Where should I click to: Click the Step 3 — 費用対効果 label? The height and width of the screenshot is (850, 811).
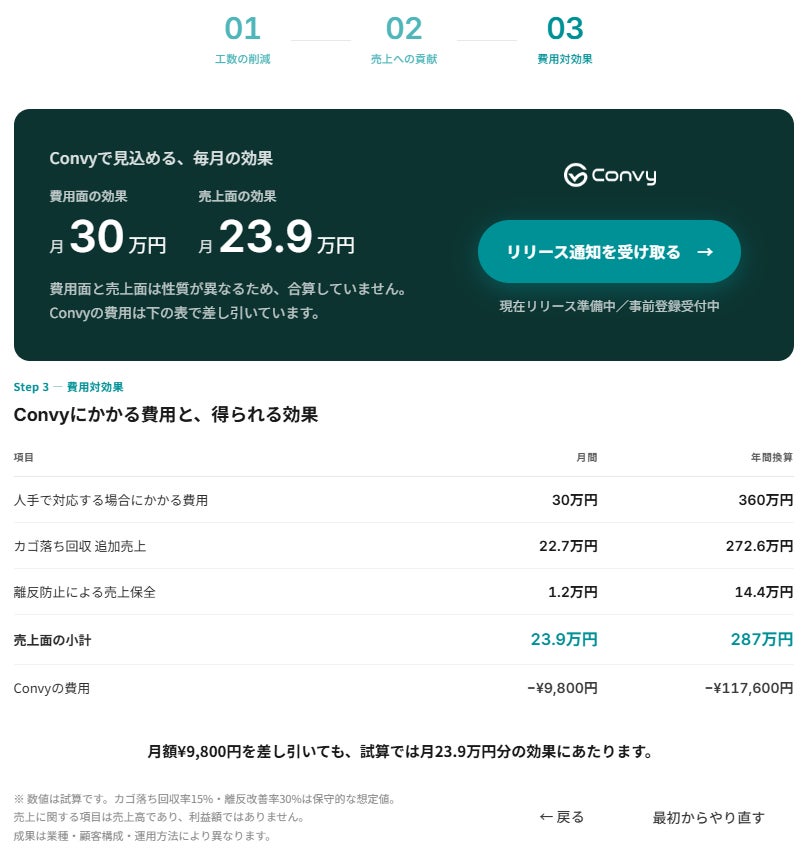69,387
